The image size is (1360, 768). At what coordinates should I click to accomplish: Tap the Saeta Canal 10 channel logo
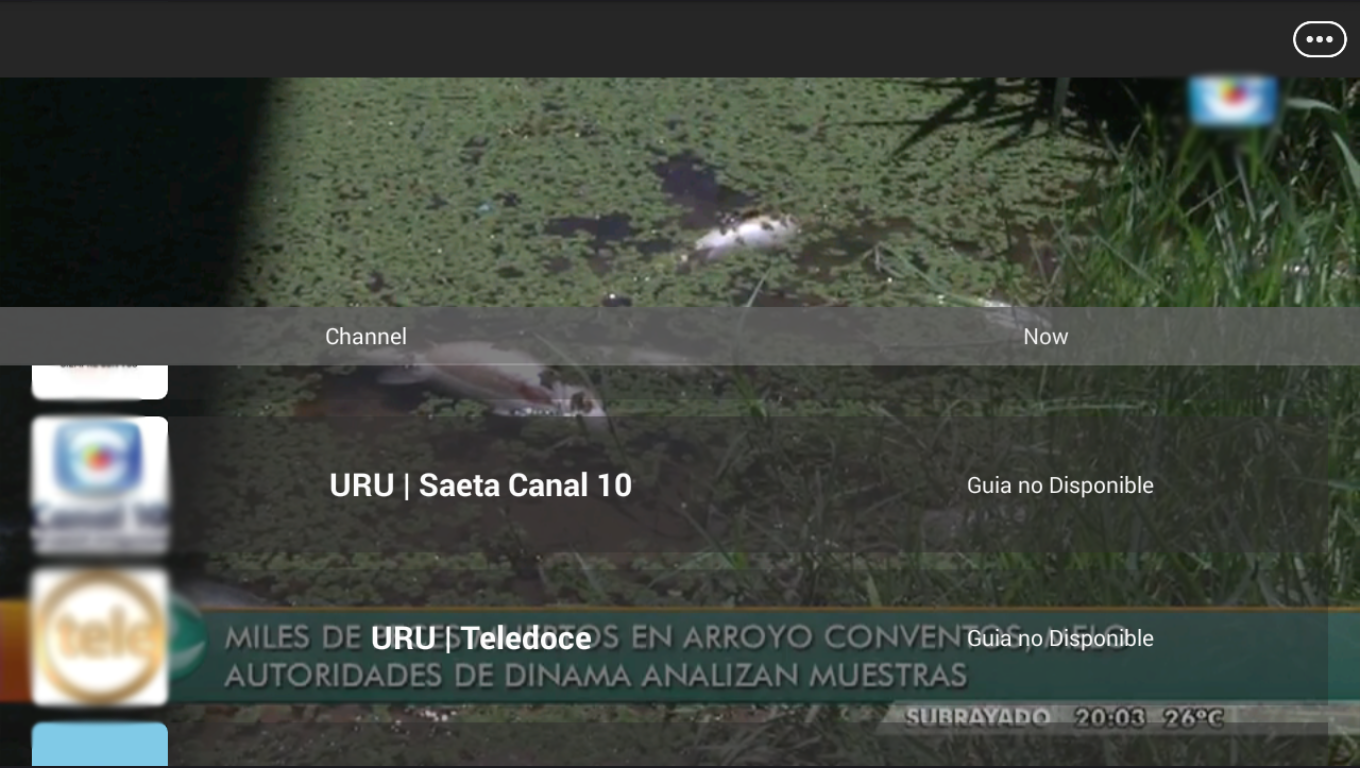(x=100, y=485)
